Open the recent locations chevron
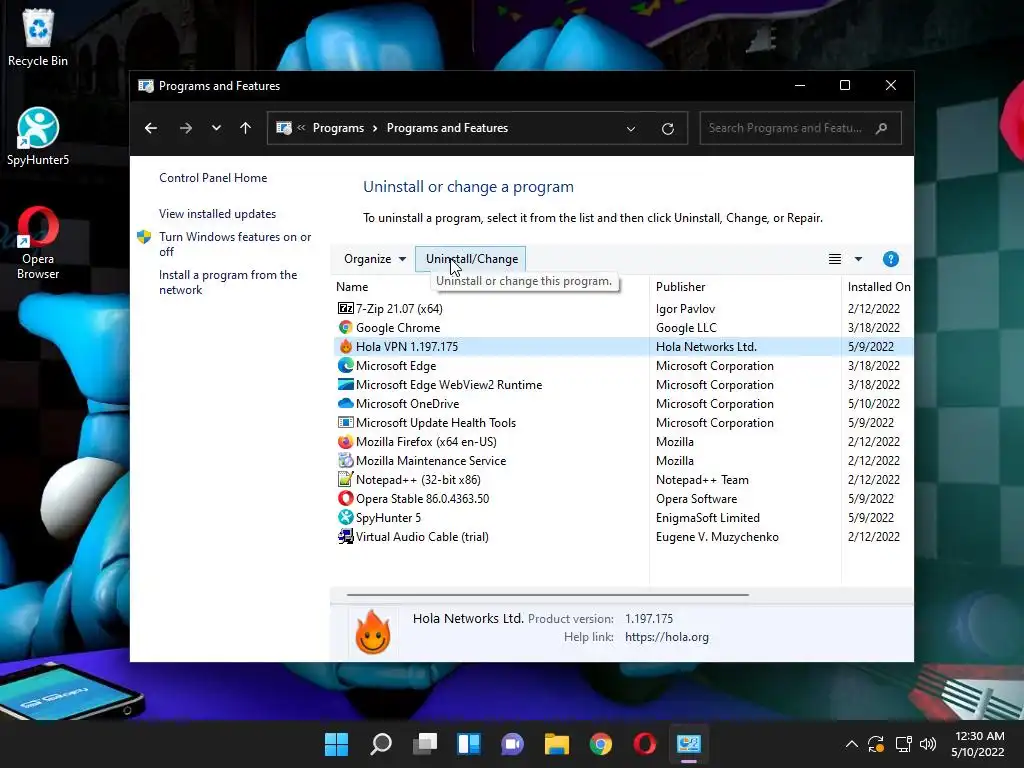This screenshot has width=1024, height=768. (216, 128)
